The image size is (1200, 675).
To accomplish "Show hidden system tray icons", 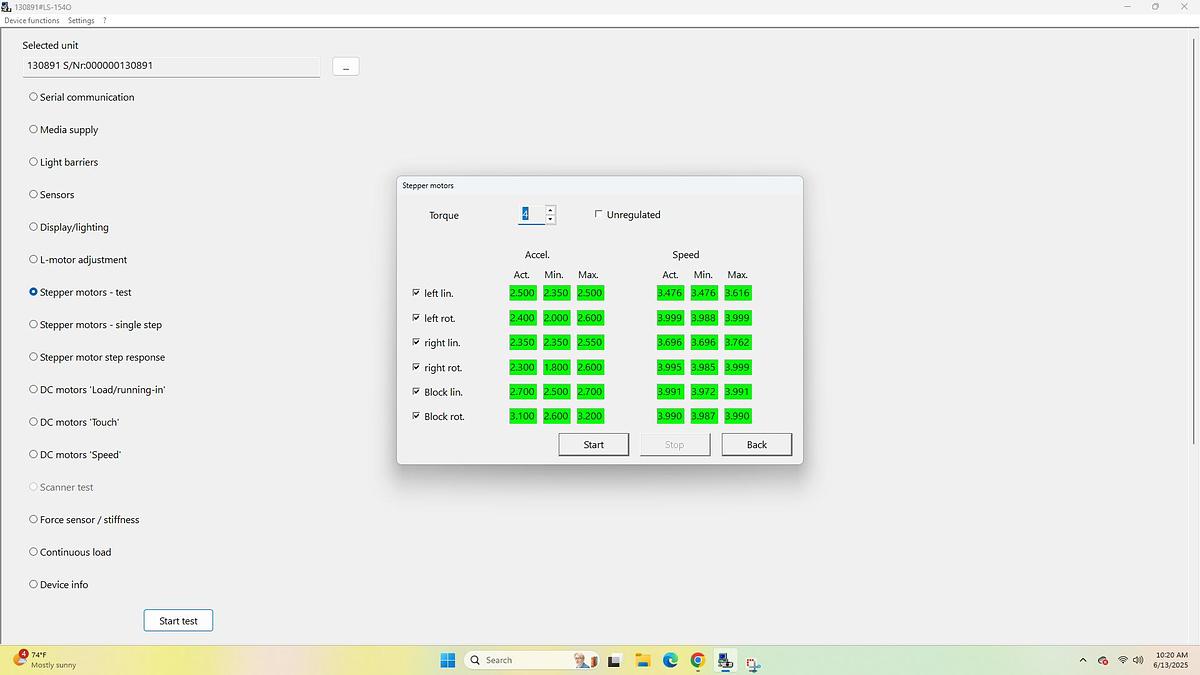I will tap(1083, 660).
